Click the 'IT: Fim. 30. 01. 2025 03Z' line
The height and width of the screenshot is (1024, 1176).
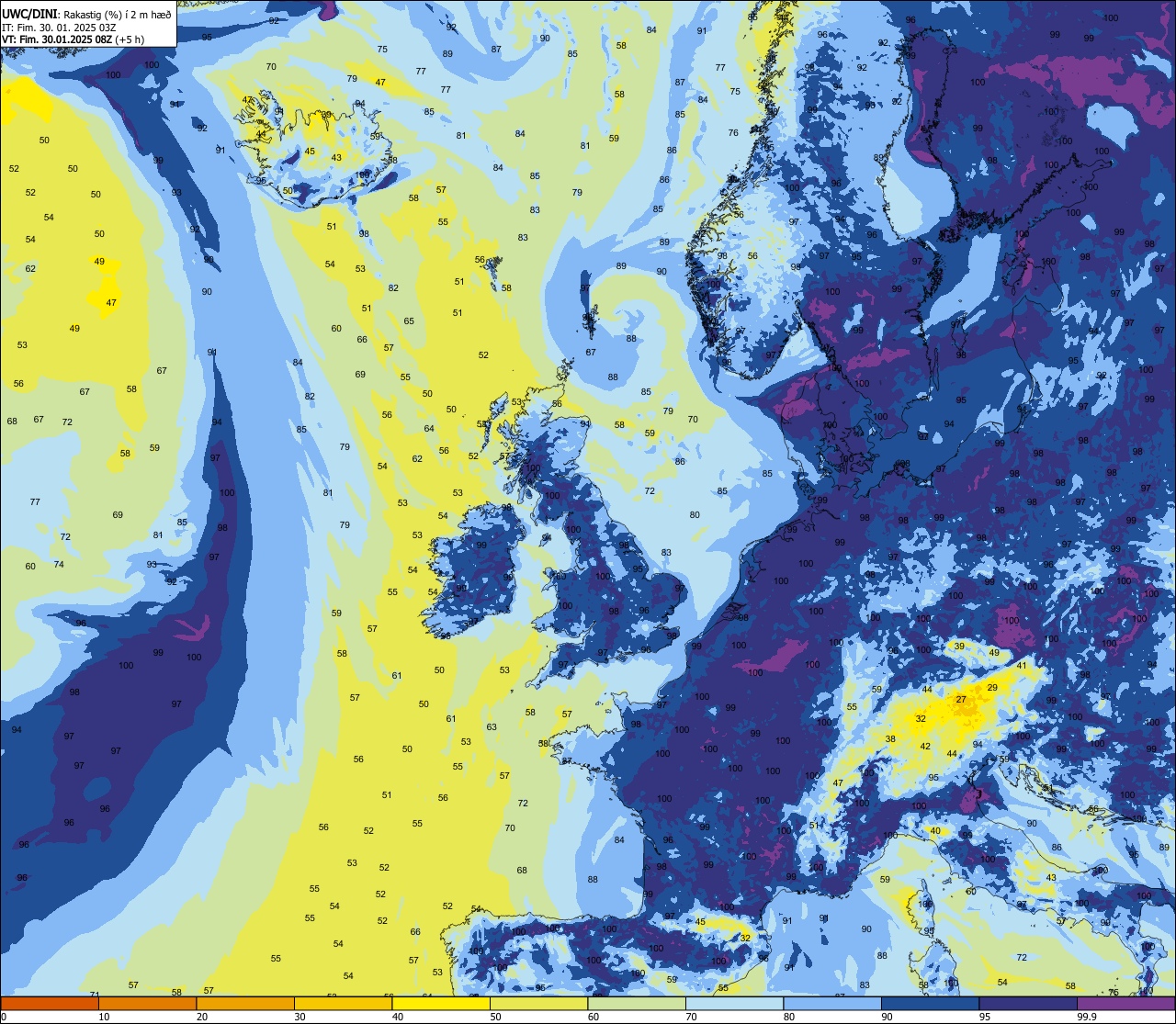pos(58,28)
